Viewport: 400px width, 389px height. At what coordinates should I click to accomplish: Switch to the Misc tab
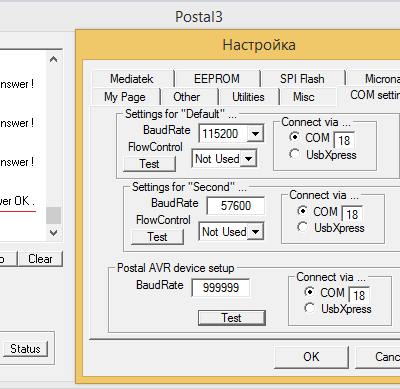point(304,97)
